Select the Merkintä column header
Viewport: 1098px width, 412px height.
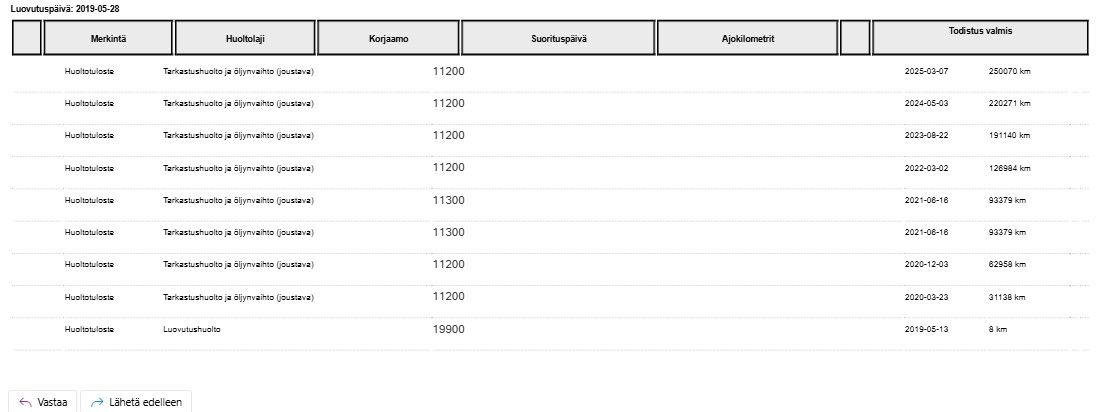(108, 38)
